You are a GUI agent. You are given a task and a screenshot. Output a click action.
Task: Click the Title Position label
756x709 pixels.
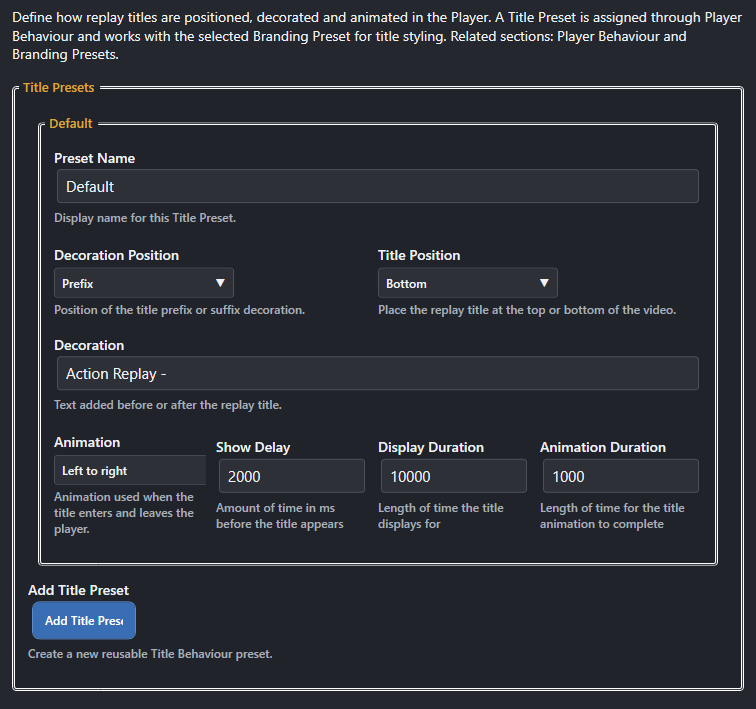click(x=419, y=255)
